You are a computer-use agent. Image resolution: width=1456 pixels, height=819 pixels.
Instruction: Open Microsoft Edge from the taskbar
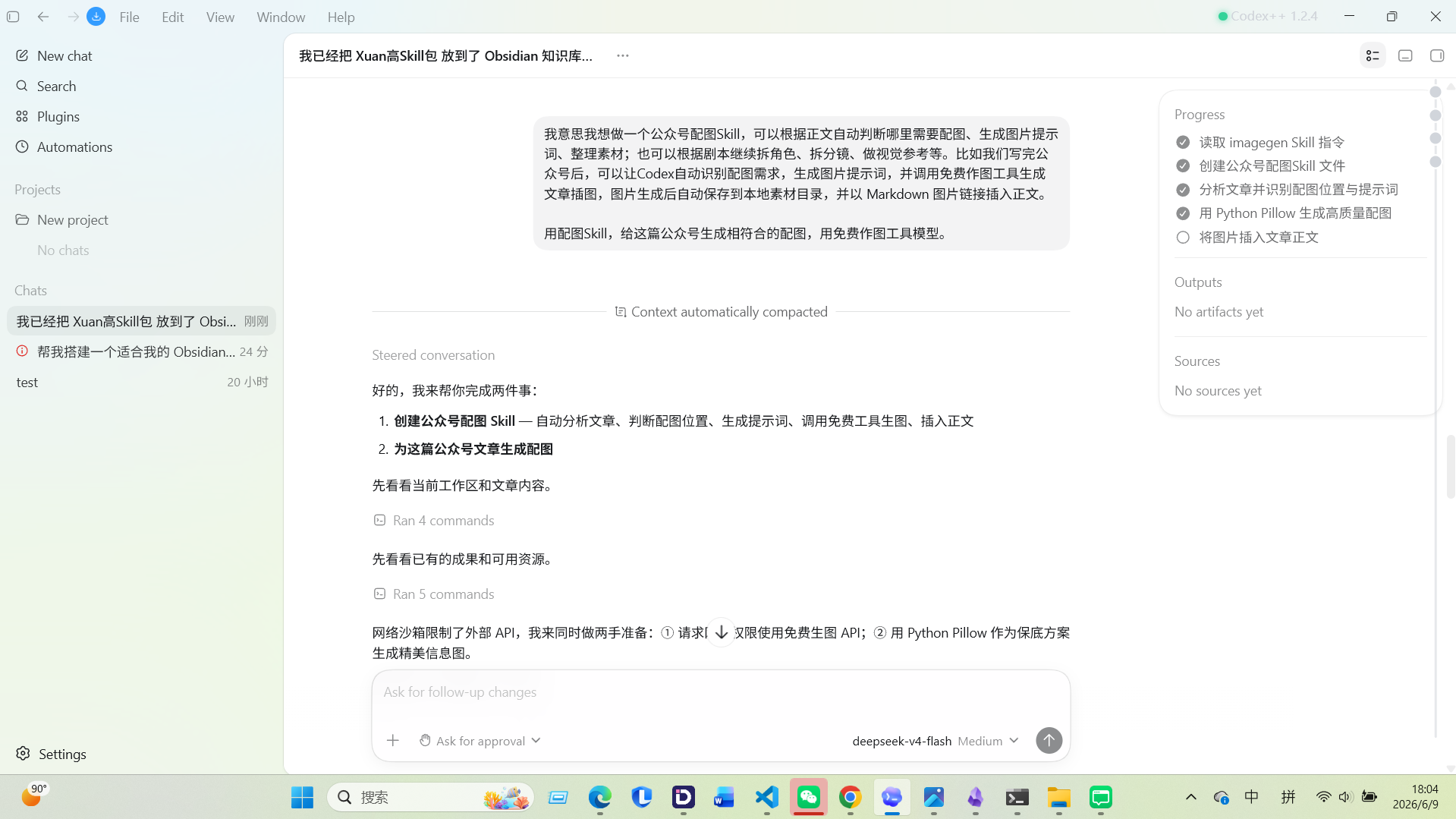tap(599, 797)
